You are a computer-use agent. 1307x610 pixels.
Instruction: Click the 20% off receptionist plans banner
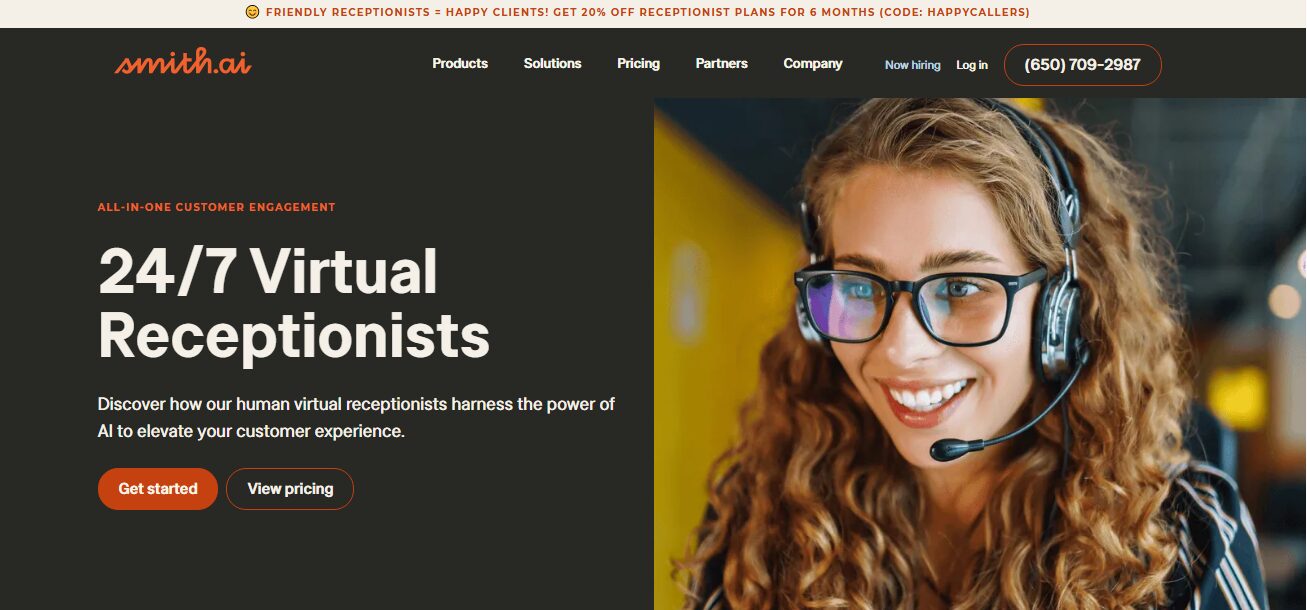(x=638, y=13)
